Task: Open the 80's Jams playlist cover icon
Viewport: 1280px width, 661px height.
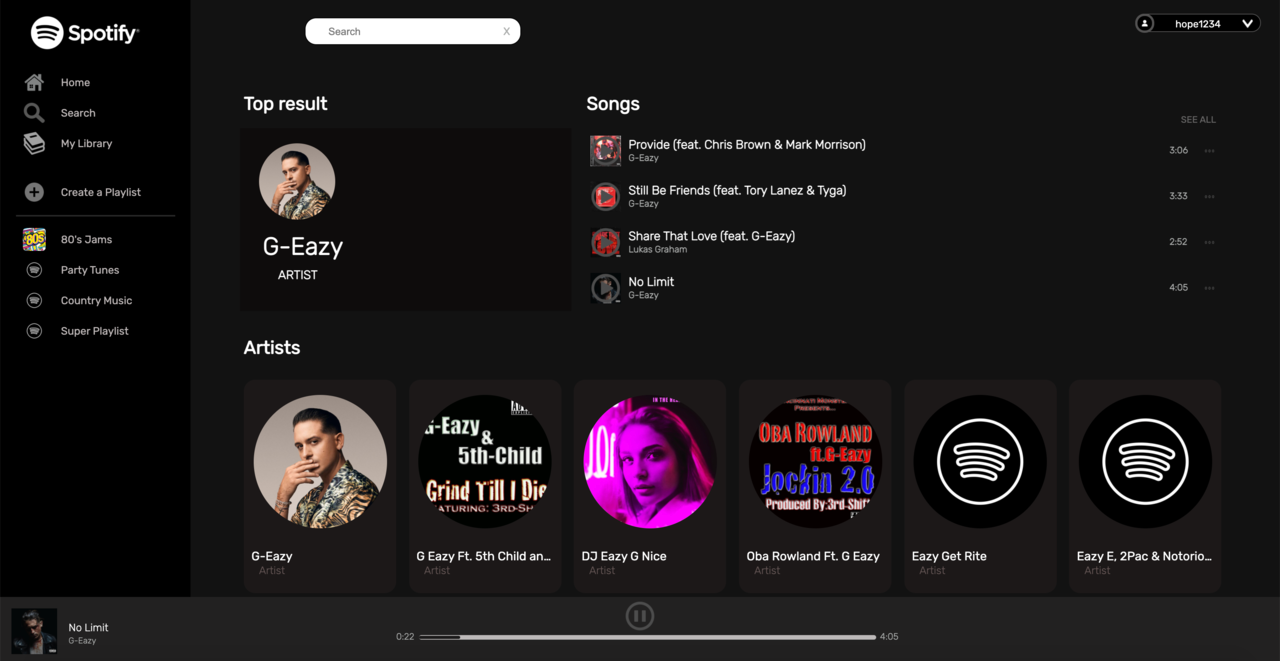Action: [x=34, y=239]
